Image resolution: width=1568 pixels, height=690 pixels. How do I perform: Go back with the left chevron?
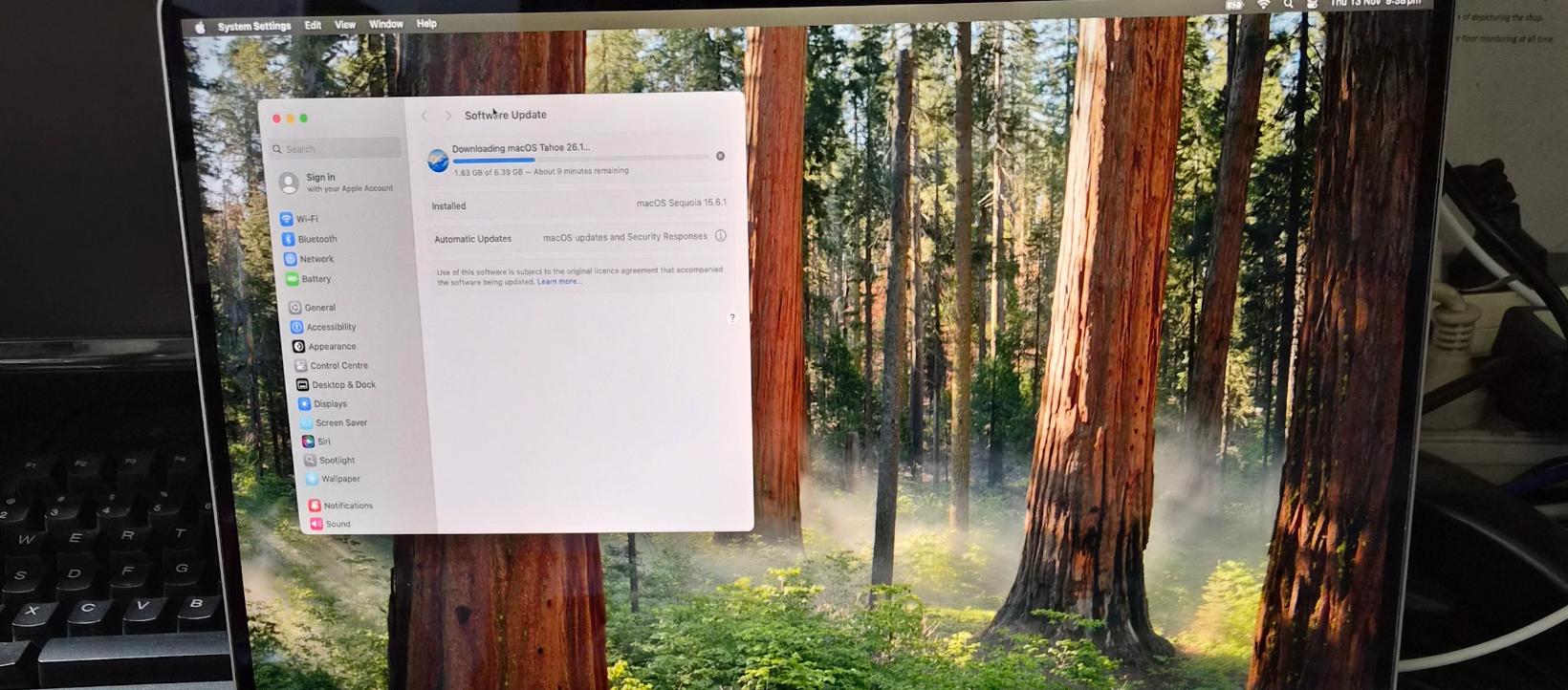[x=425, y=116]
